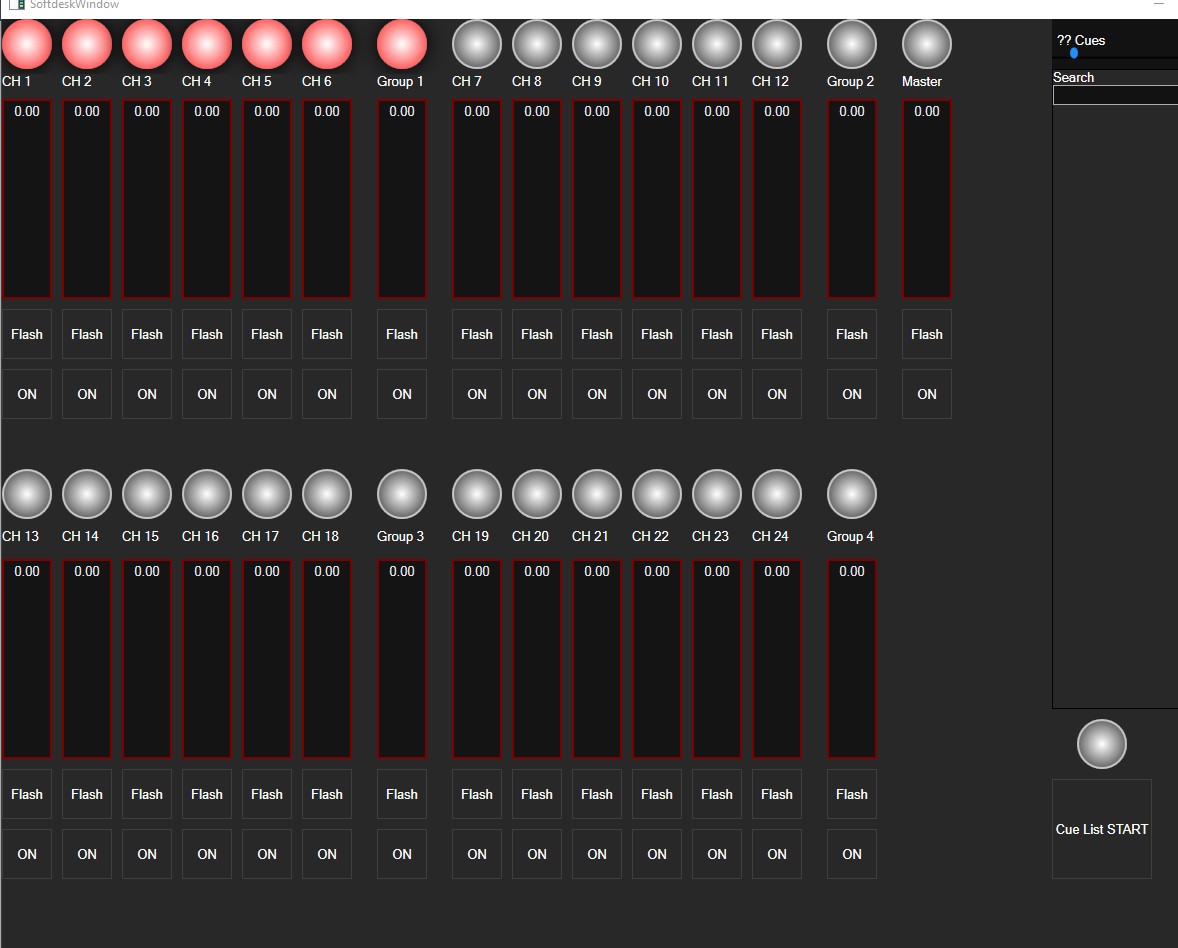The image size is (1178, 948).
Task: Click the indicator lamp above Cue List START
Action: point(1102,744)
